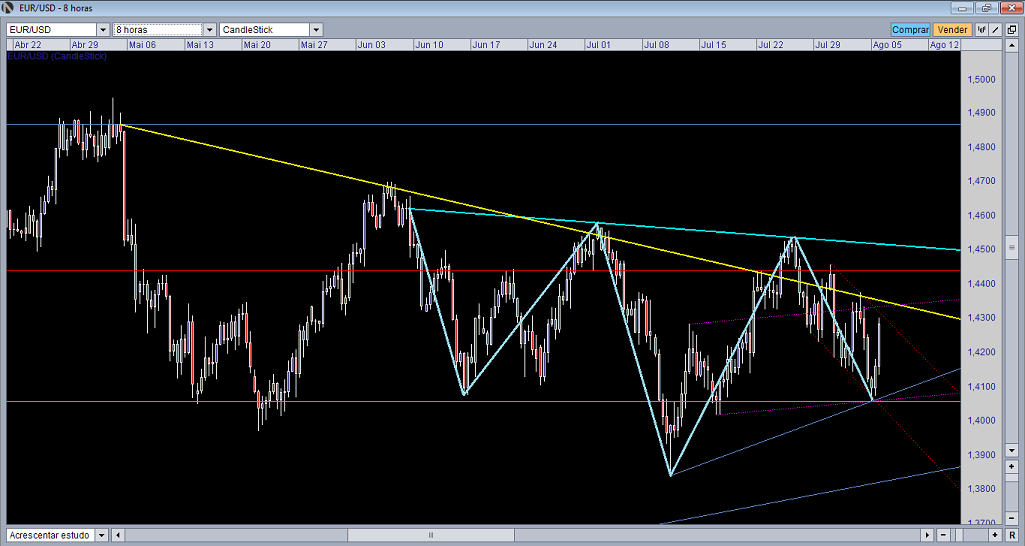Click the vertical zoom minus button
Image resolution: width=1025 pixels, height=546 pixels.
tap(1012, 518)
